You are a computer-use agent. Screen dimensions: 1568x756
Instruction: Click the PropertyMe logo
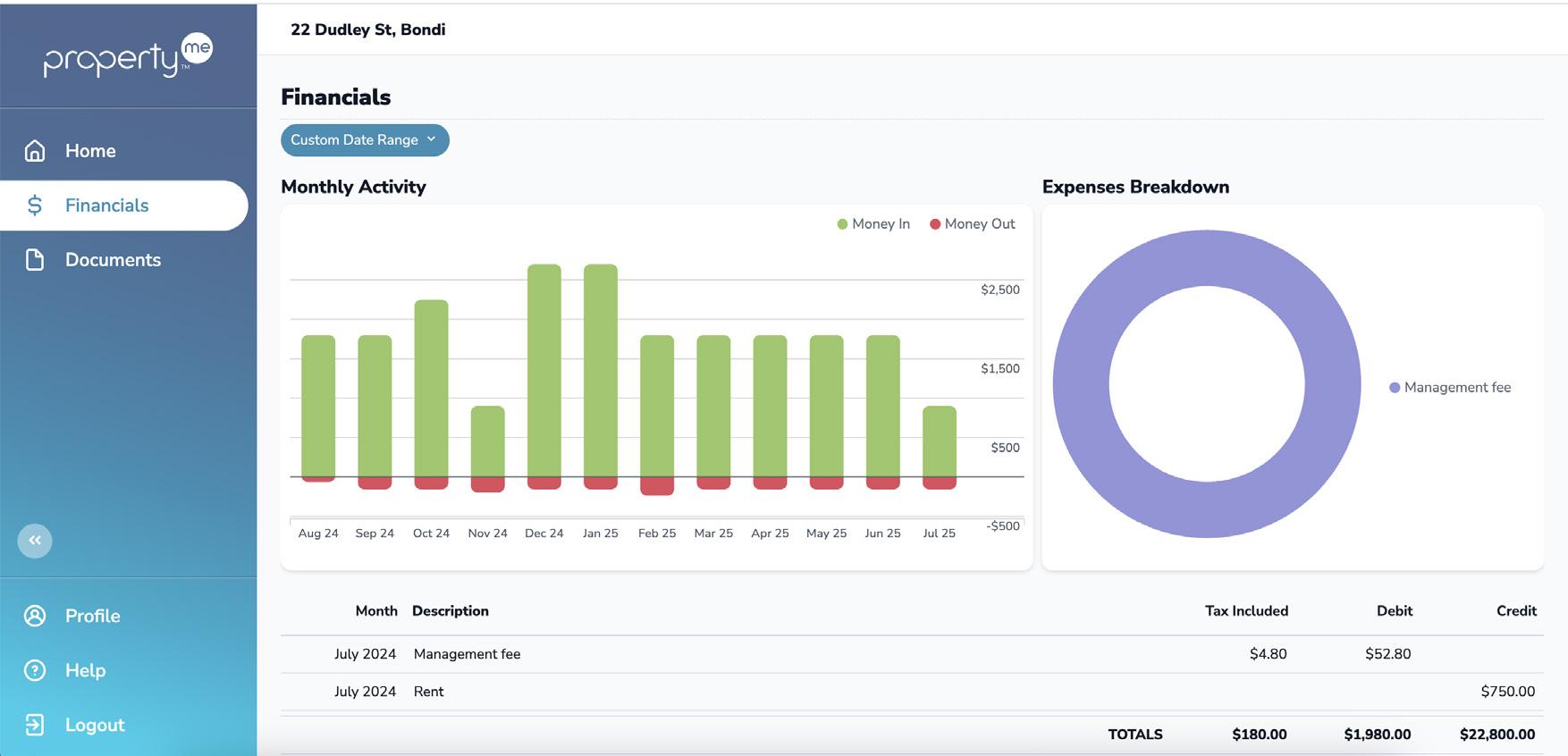128,55
